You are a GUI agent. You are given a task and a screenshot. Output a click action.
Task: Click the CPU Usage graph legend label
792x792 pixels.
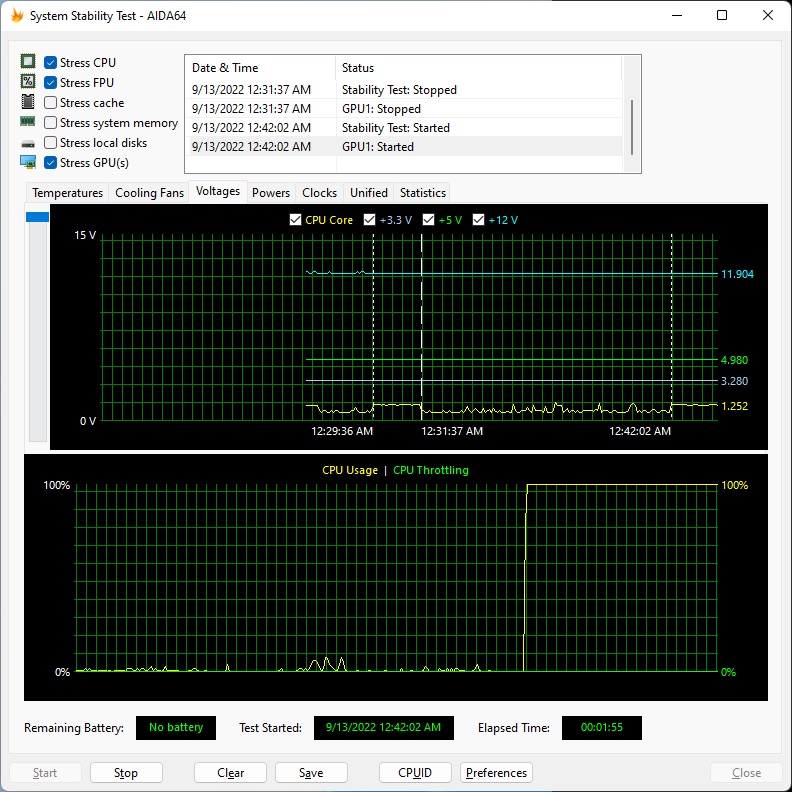tap(350, 470)
